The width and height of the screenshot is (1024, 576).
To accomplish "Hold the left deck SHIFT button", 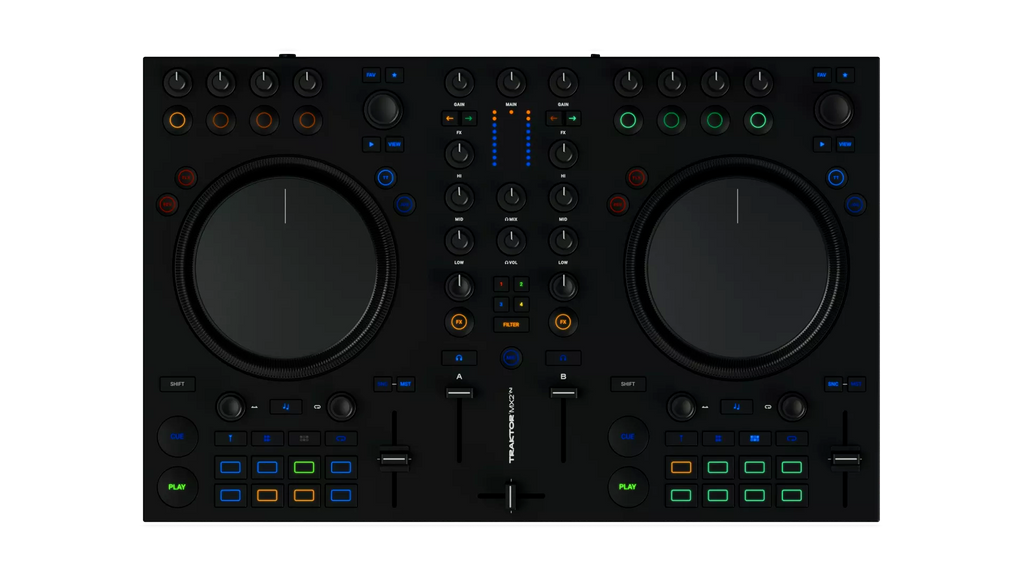I will point(177,384).
